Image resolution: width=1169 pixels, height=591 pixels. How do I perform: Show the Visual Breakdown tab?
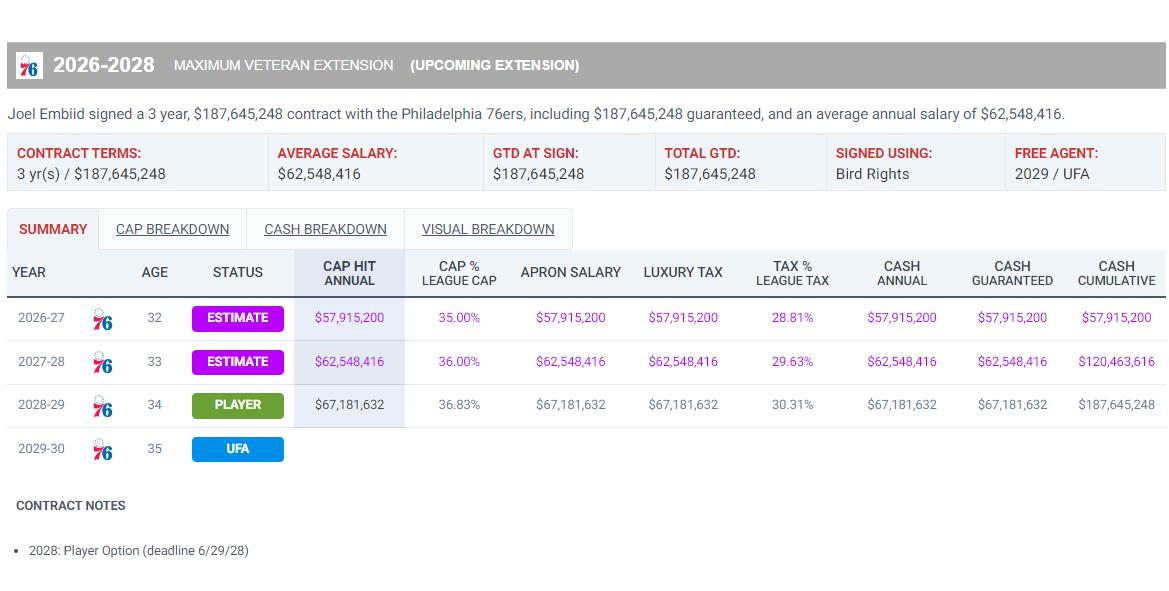pos(488,229)
